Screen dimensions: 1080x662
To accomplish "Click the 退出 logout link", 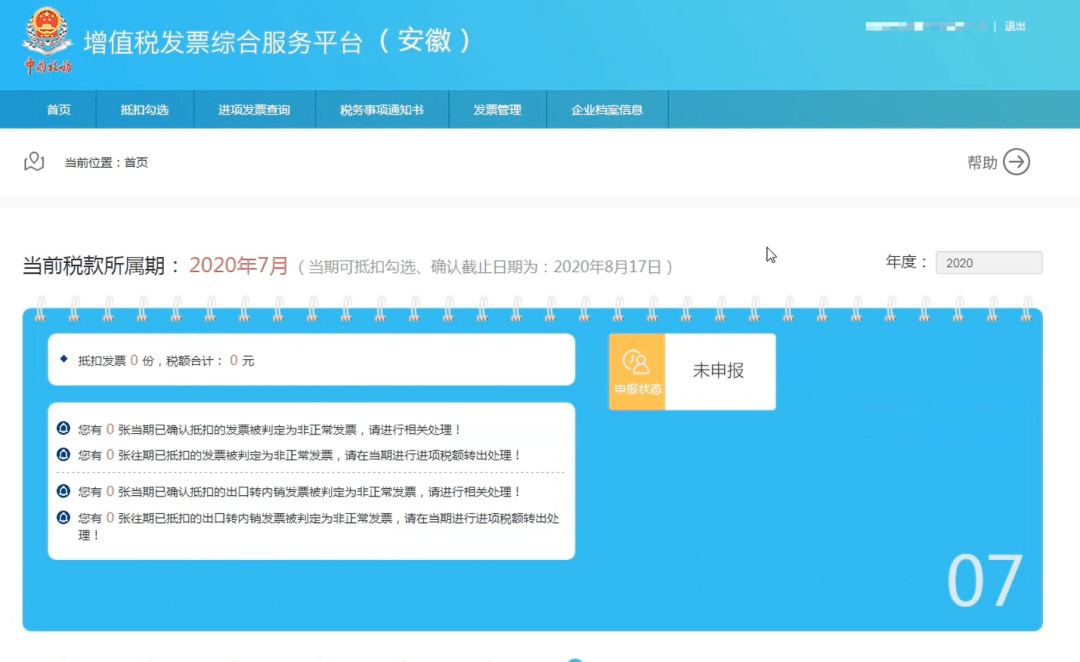I will [1015, 26].
